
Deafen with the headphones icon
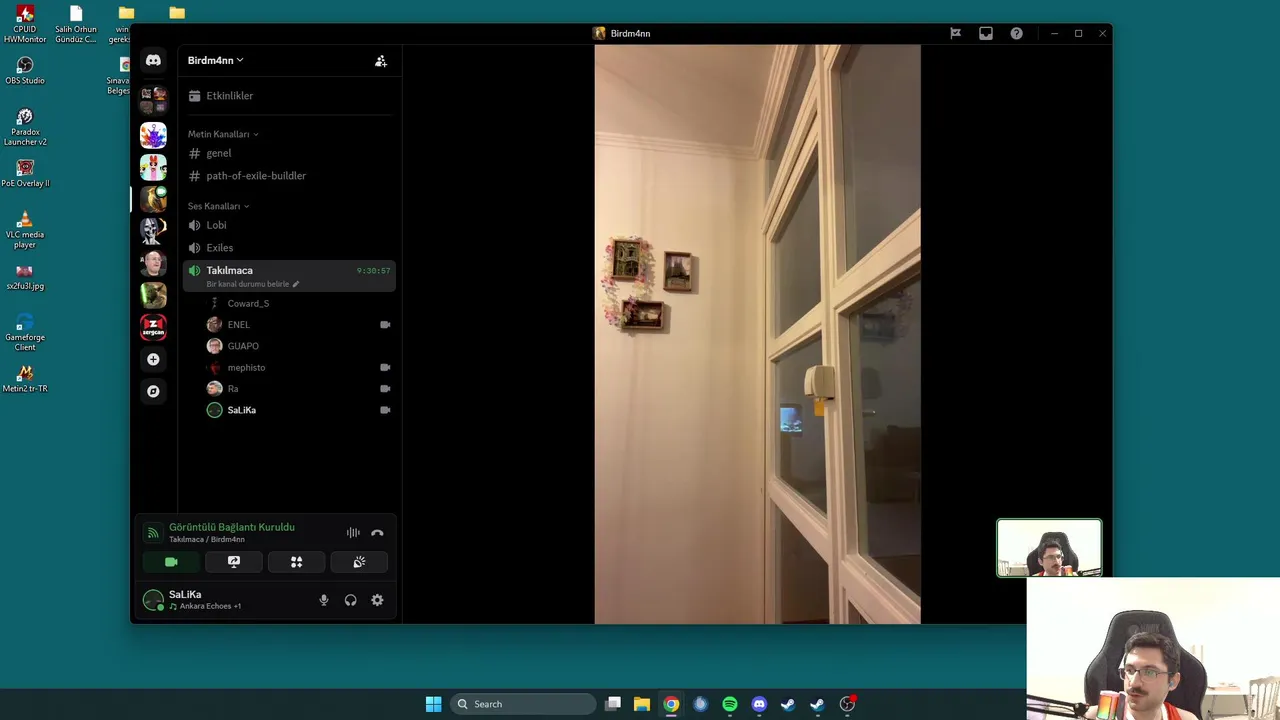point(350,600)
